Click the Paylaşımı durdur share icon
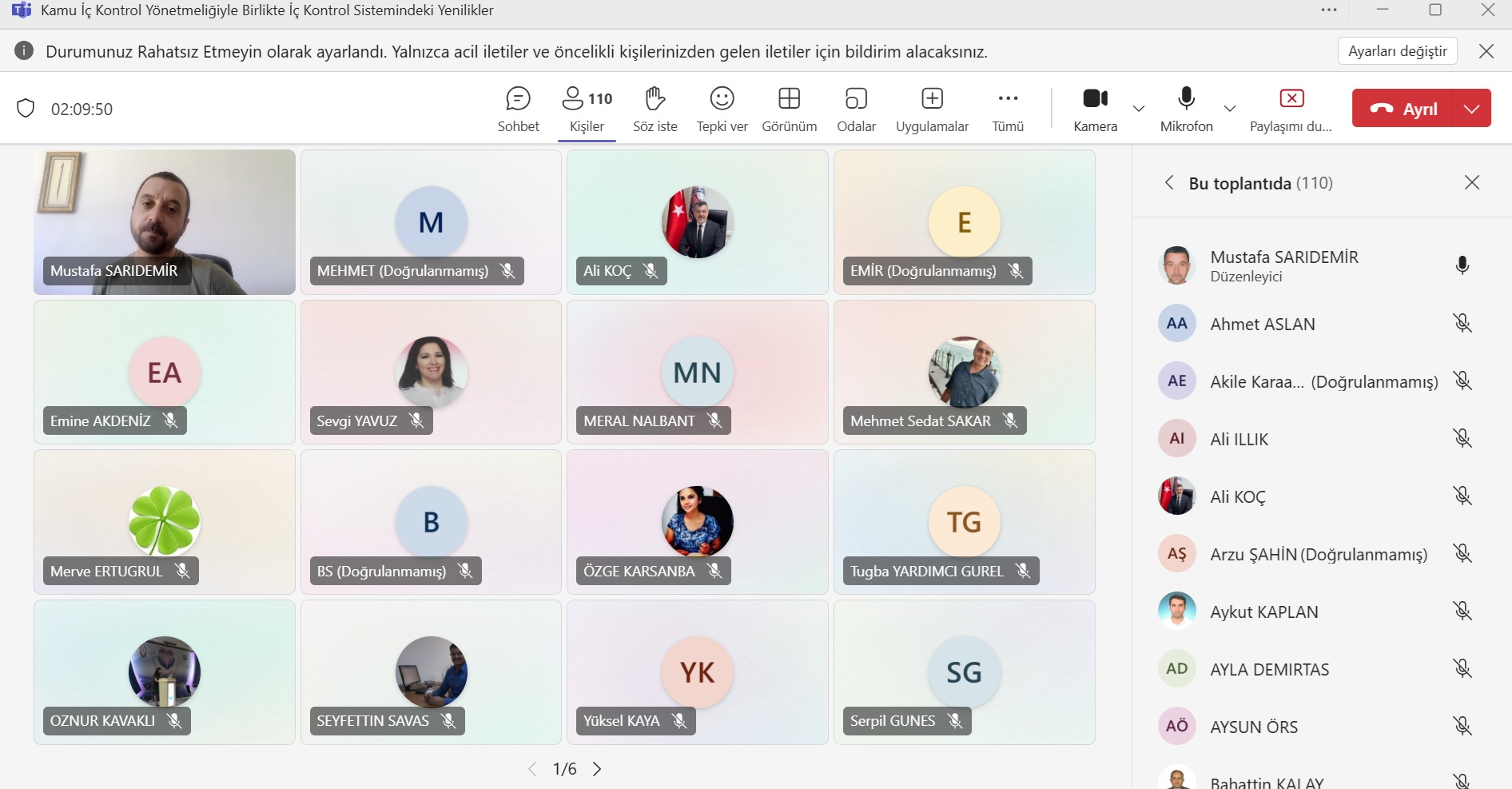Image resolution: width=1512 pixels, height=789 pixels. (1291, 99)
